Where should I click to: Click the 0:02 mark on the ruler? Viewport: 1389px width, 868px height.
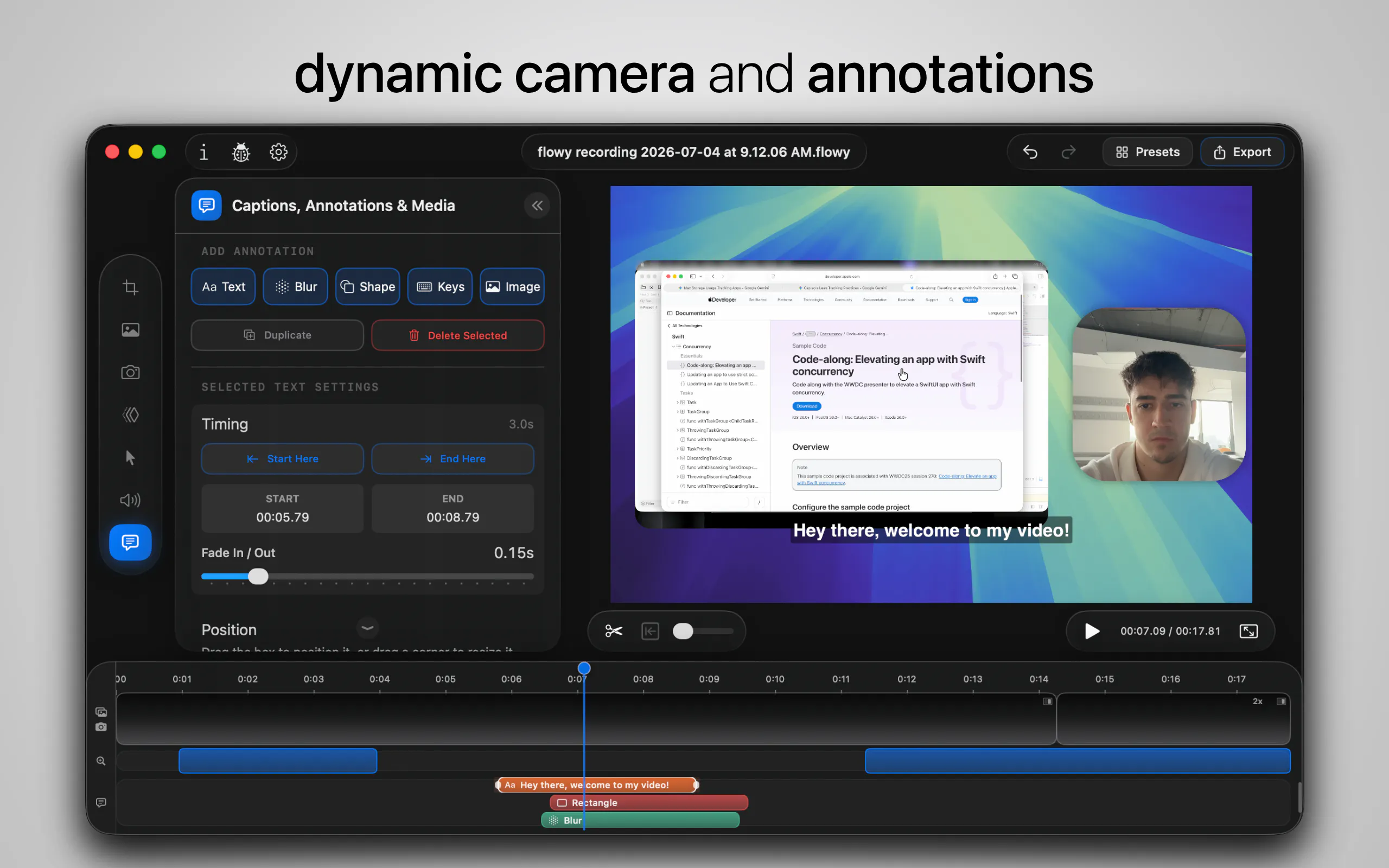click(x=248, y=679)
